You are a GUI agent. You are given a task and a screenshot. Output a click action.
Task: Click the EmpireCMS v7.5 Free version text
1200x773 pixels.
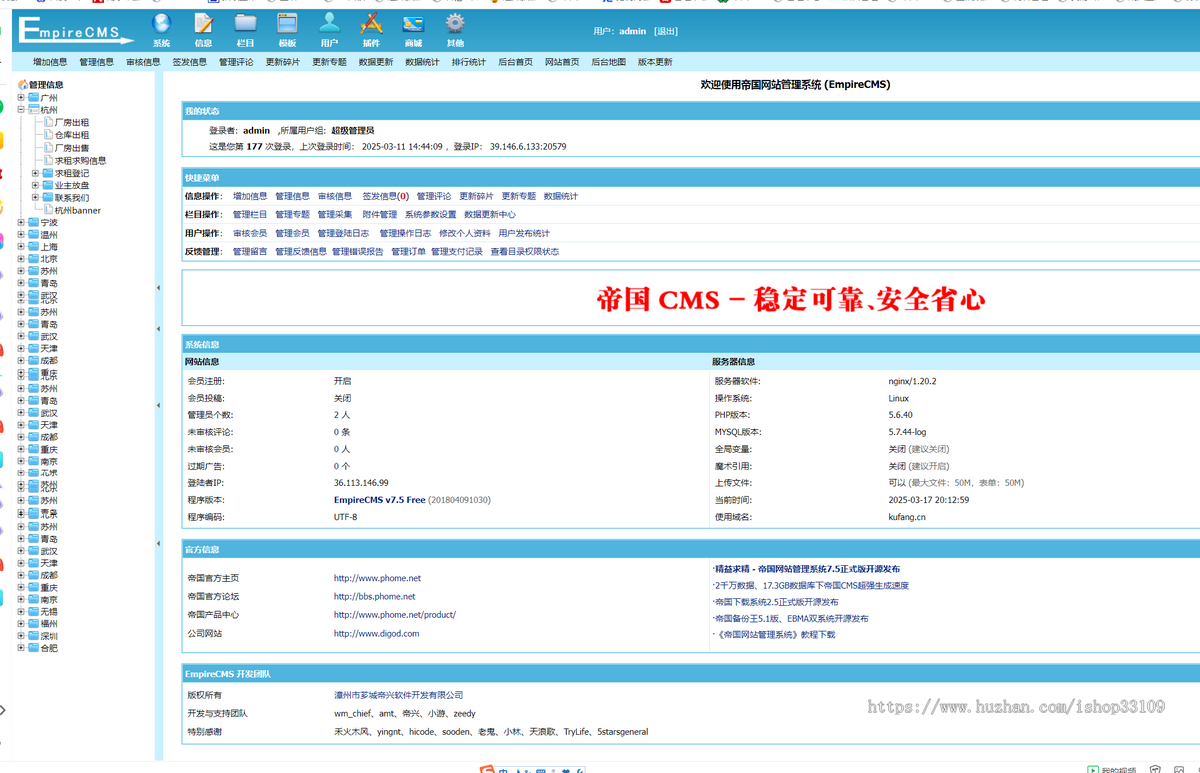(380, 500)
